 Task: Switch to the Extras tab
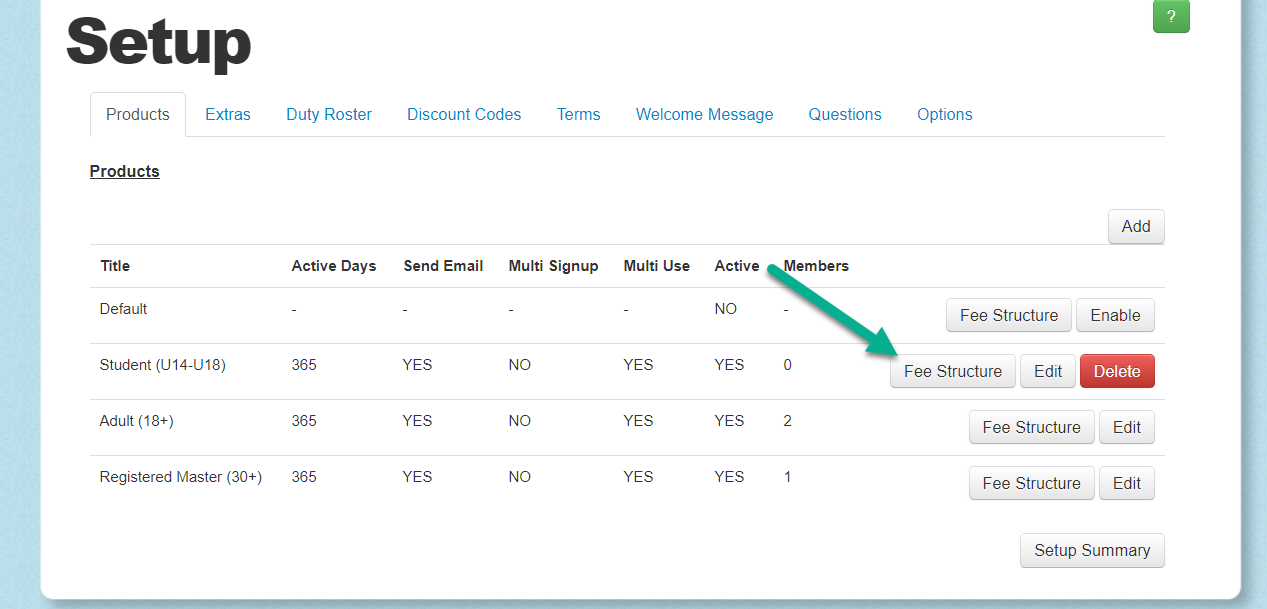(228, 114)
